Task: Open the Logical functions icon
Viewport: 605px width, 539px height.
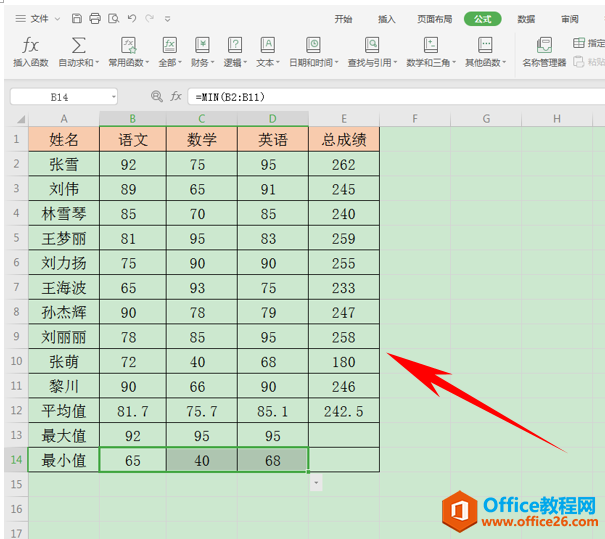Action: point(235,45)
